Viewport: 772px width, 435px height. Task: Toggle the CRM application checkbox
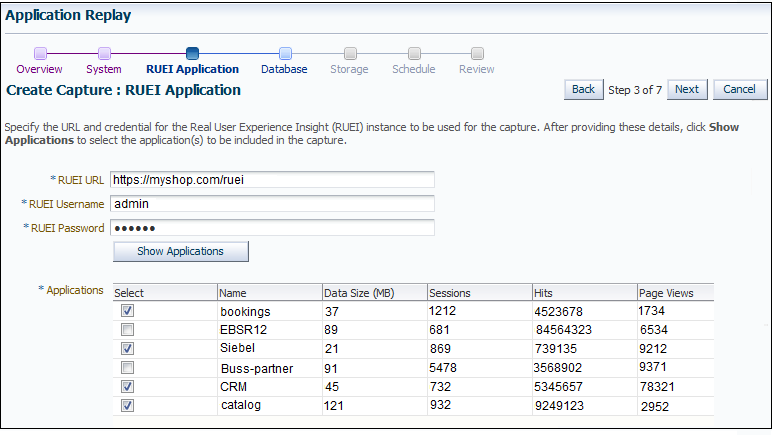(128, 386)
